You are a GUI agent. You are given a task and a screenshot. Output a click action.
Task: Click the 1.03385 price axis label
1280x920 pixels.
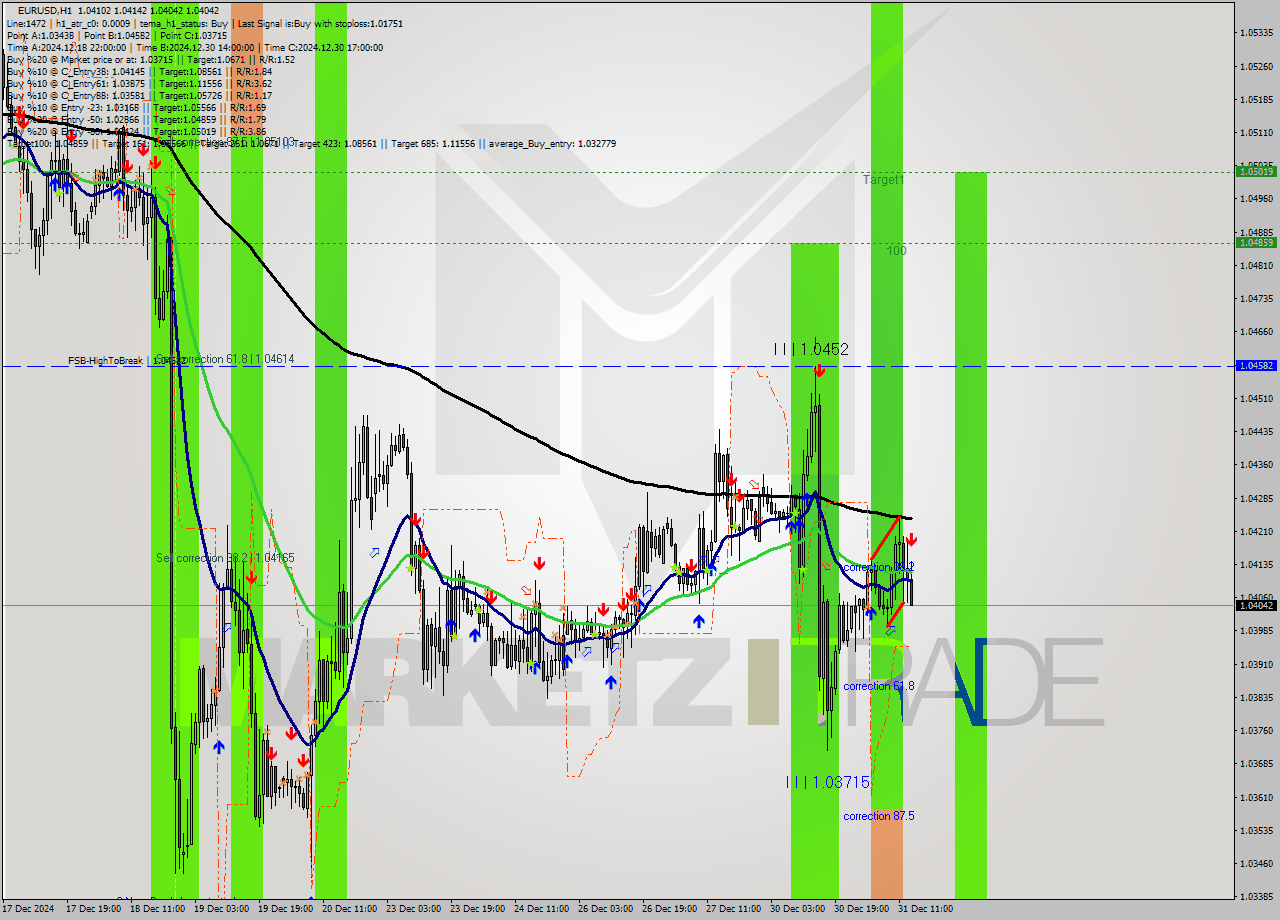coord(1256,896)
